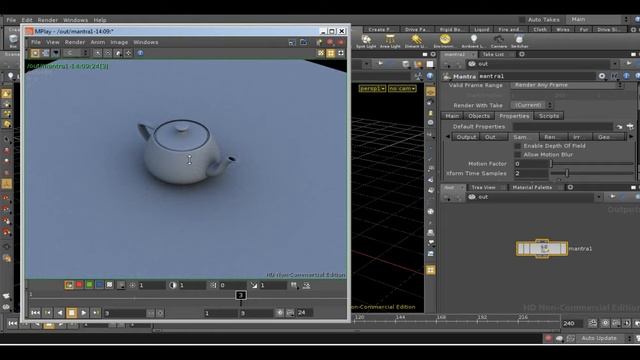This screenshot has width=640, height=360.
Task: Click the mantra1 node in network view
Action: 542,249
